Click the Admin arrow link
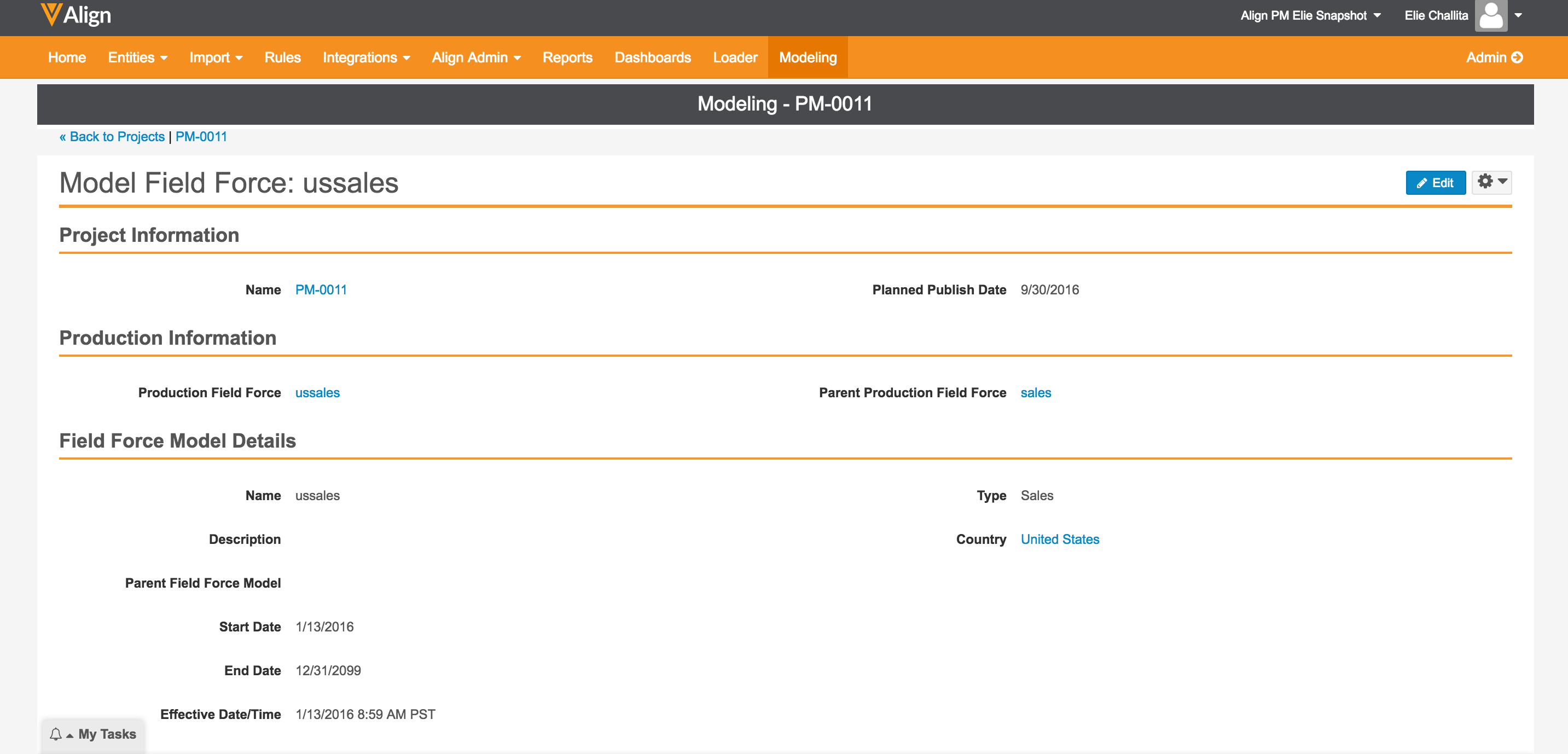 tap(1494, 57)
